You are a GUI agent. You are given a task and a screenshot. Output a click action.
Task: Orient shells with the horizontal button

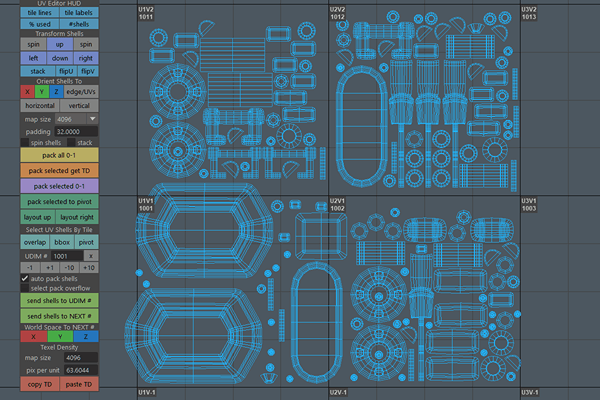39,105
